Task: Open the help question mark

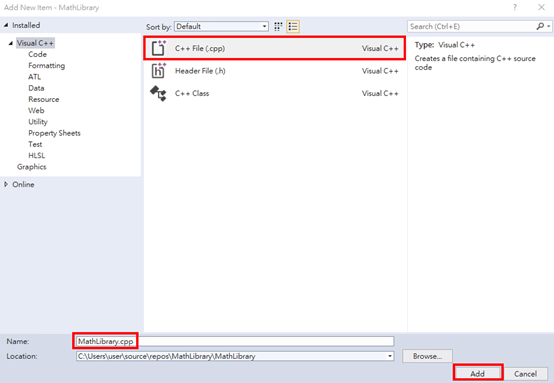Action: (515, 7)
